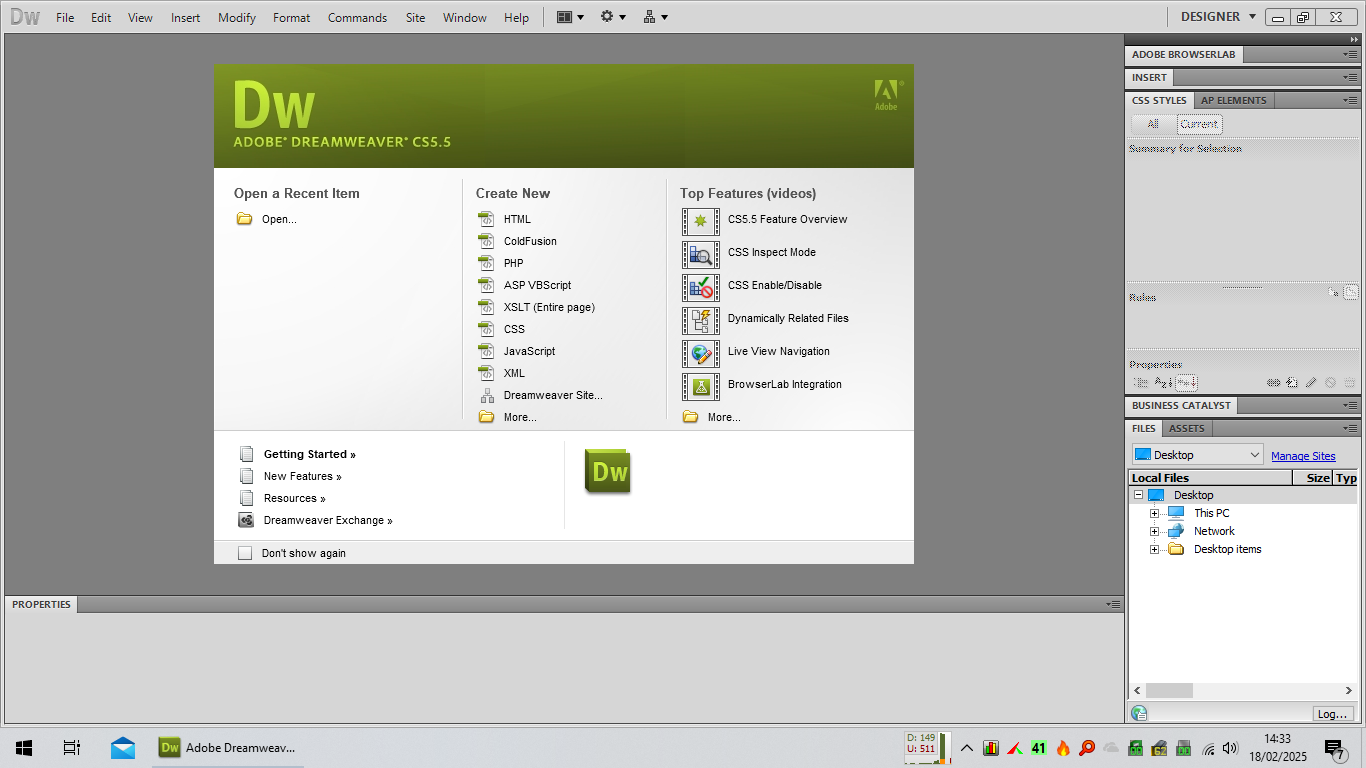Open the Commands menu
The width and height of the screenshot is (1366, 768).
[357, 17]
